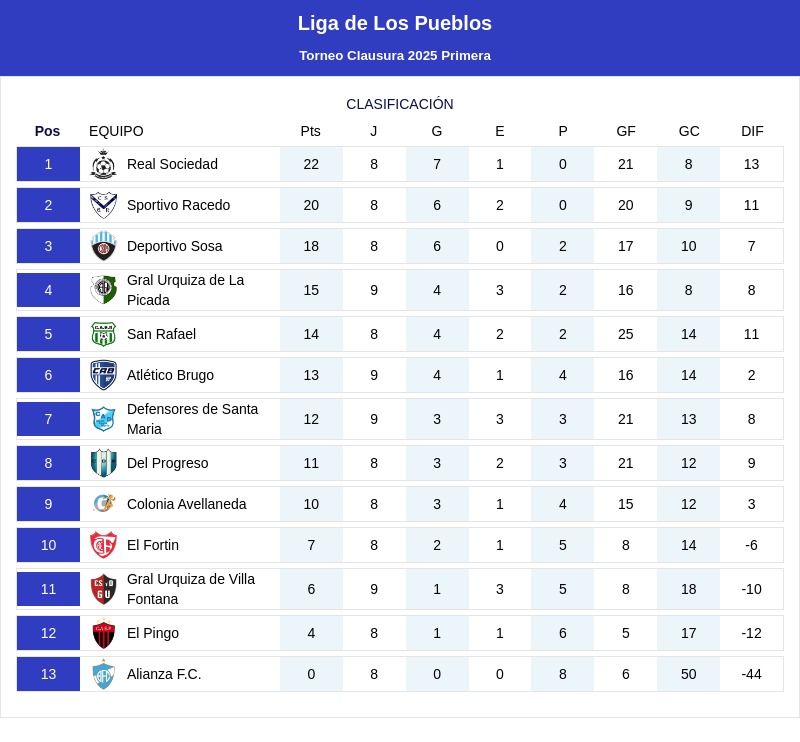Viewport: 800px width, 742px height.
Task: Click the Deportivo Sosa team crest
Action: point(104,246)
